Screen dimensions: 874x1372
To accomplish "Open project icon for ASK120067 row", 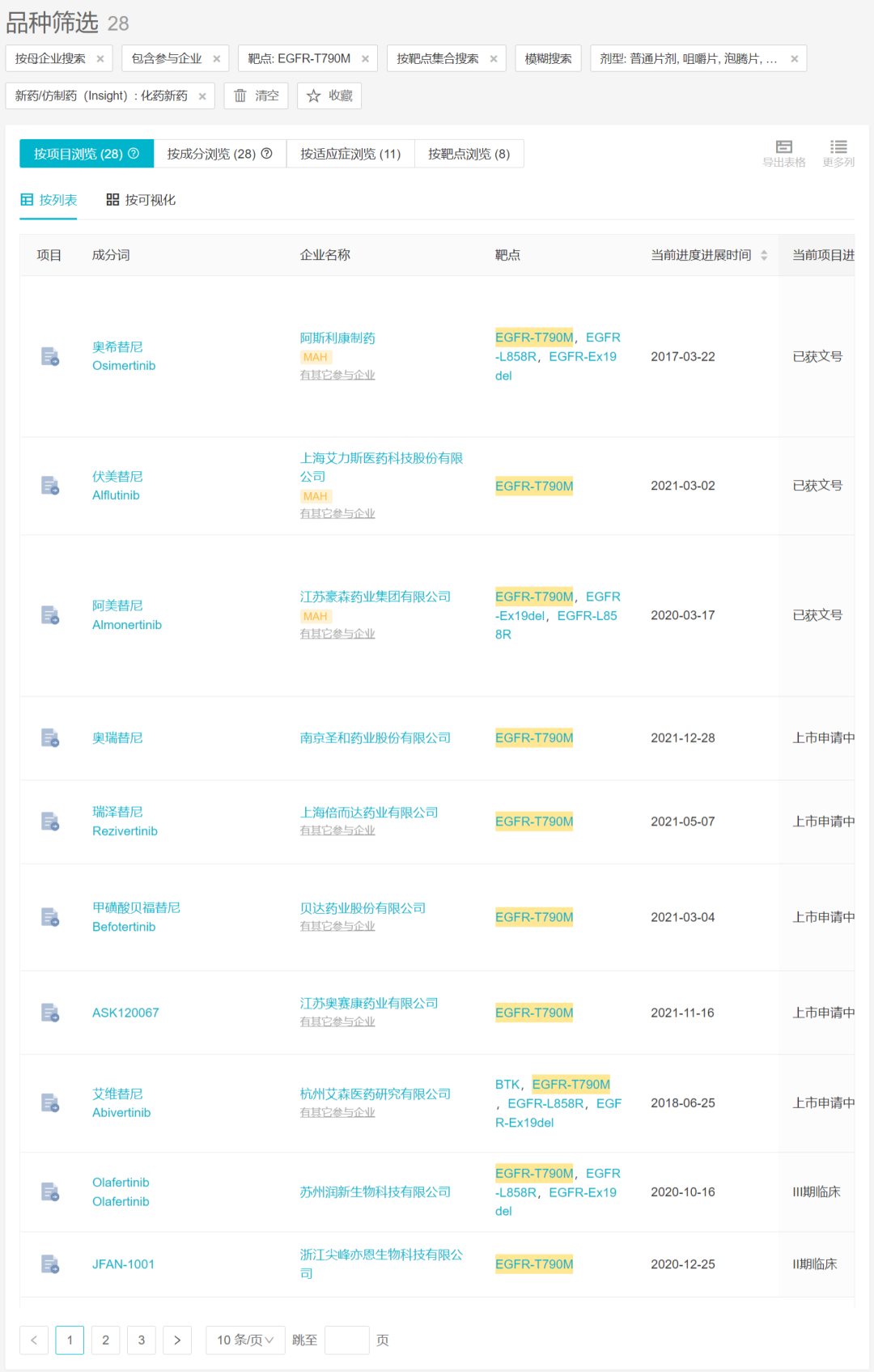I will tap(50, 1013).
